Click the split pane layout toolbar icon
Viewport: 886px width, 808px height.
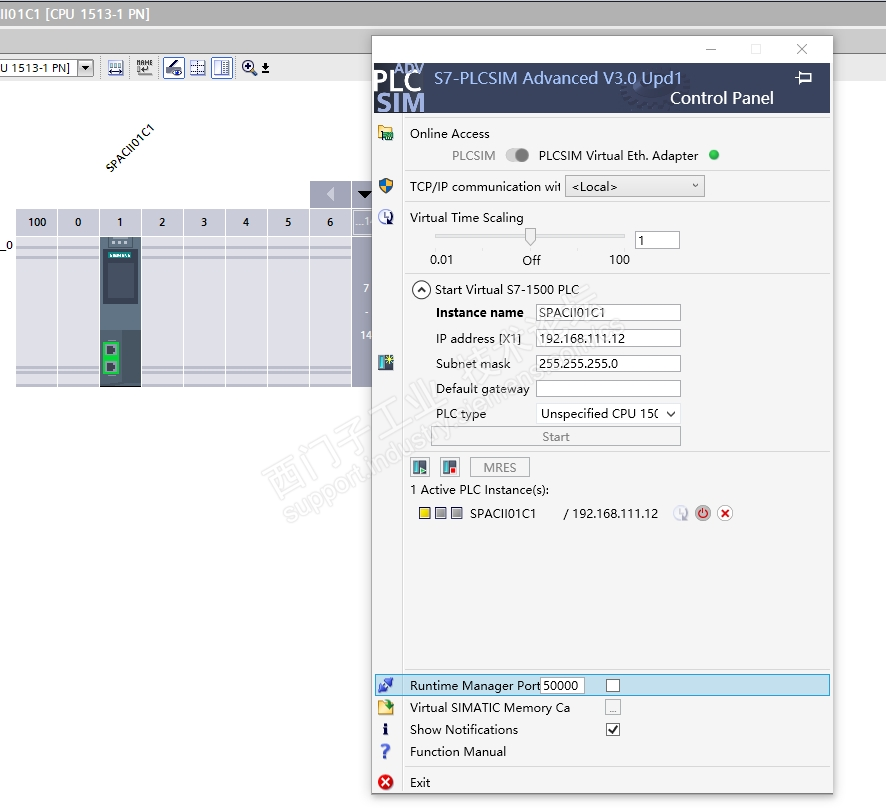(222, 68)
